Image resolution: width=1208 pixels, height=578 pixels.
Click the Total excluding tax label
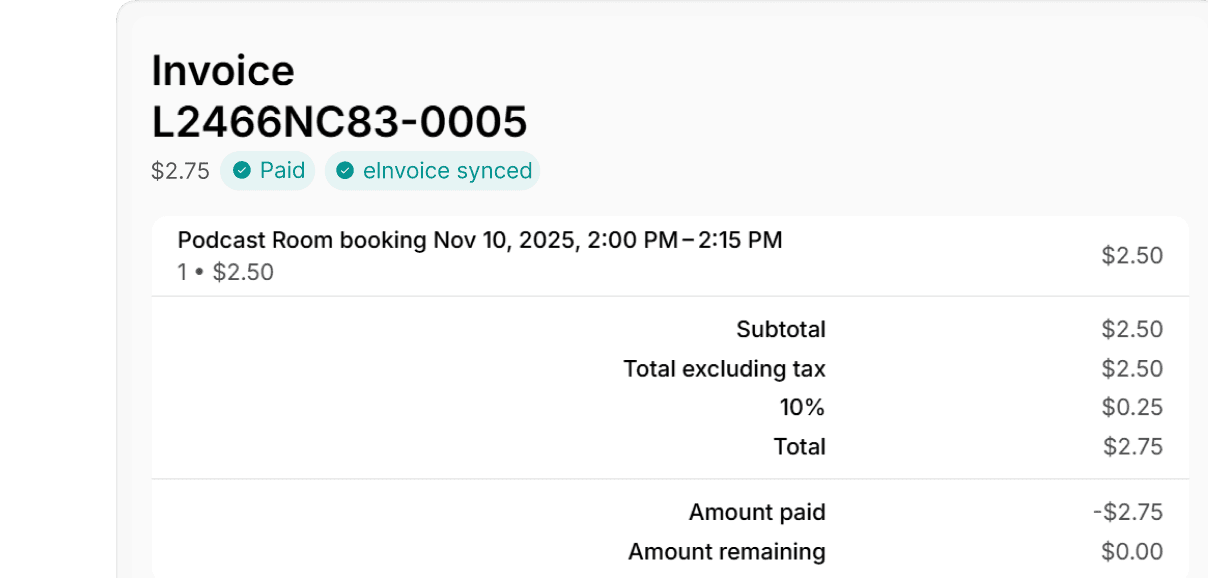[x=724, y=369]
